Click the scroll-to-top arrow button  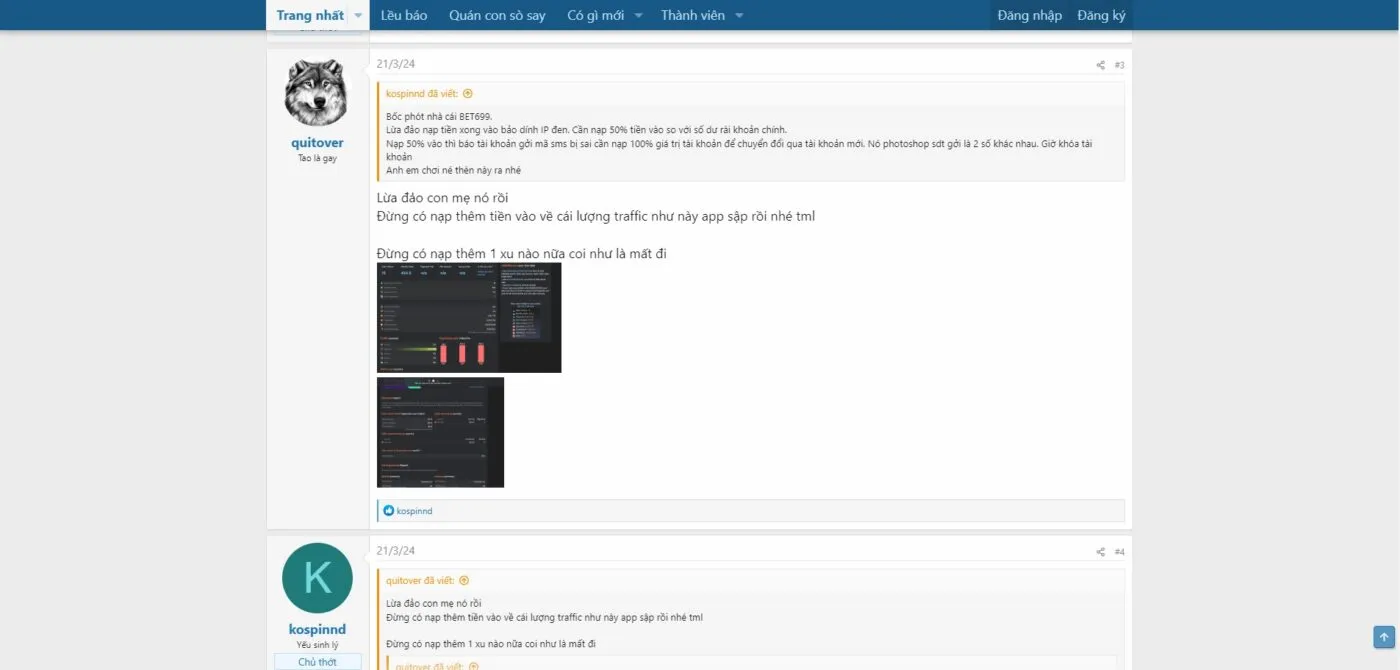click(1384, 636)
